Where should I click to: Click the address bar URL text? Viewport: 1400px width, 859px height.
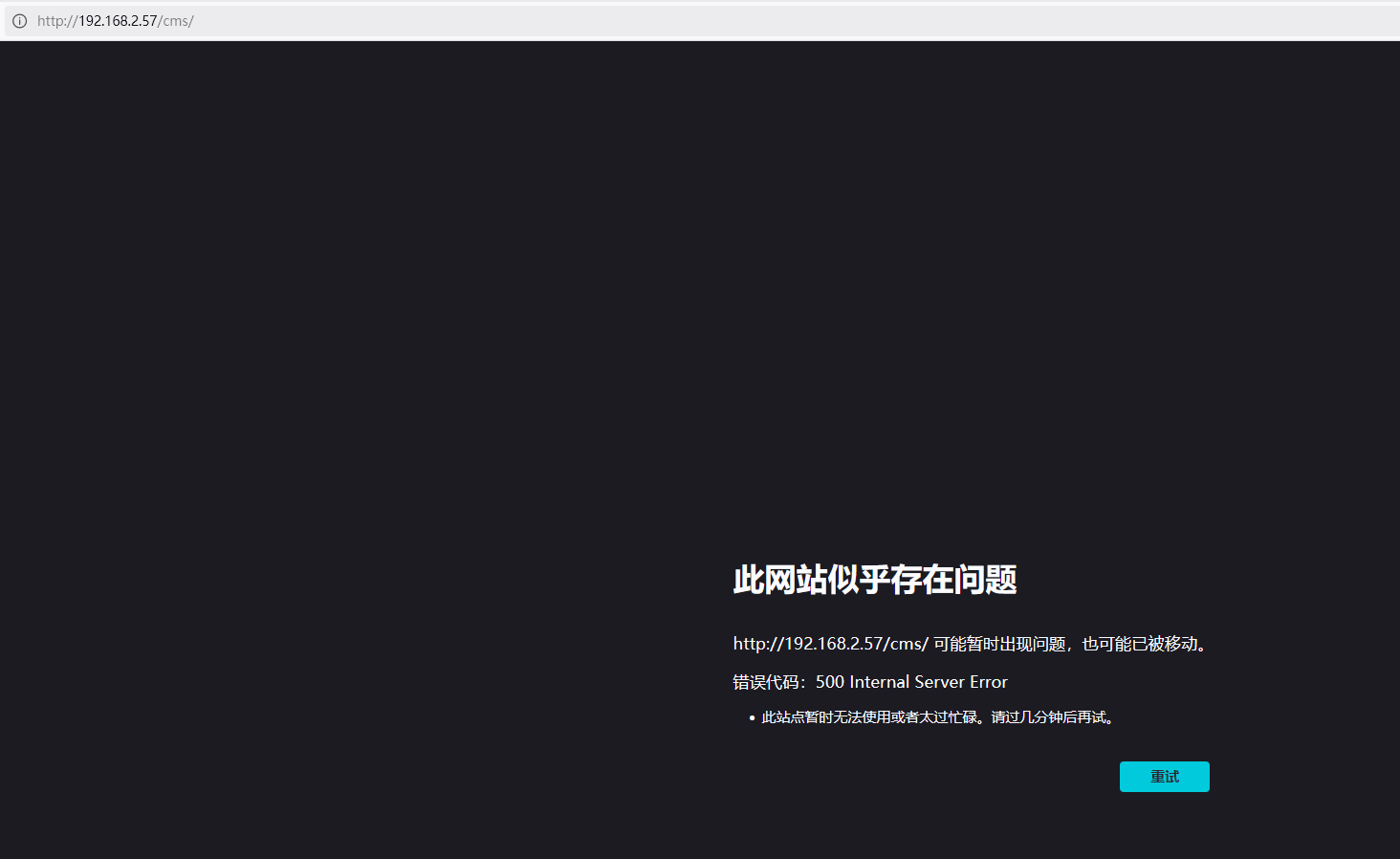[x=115, y=21]
